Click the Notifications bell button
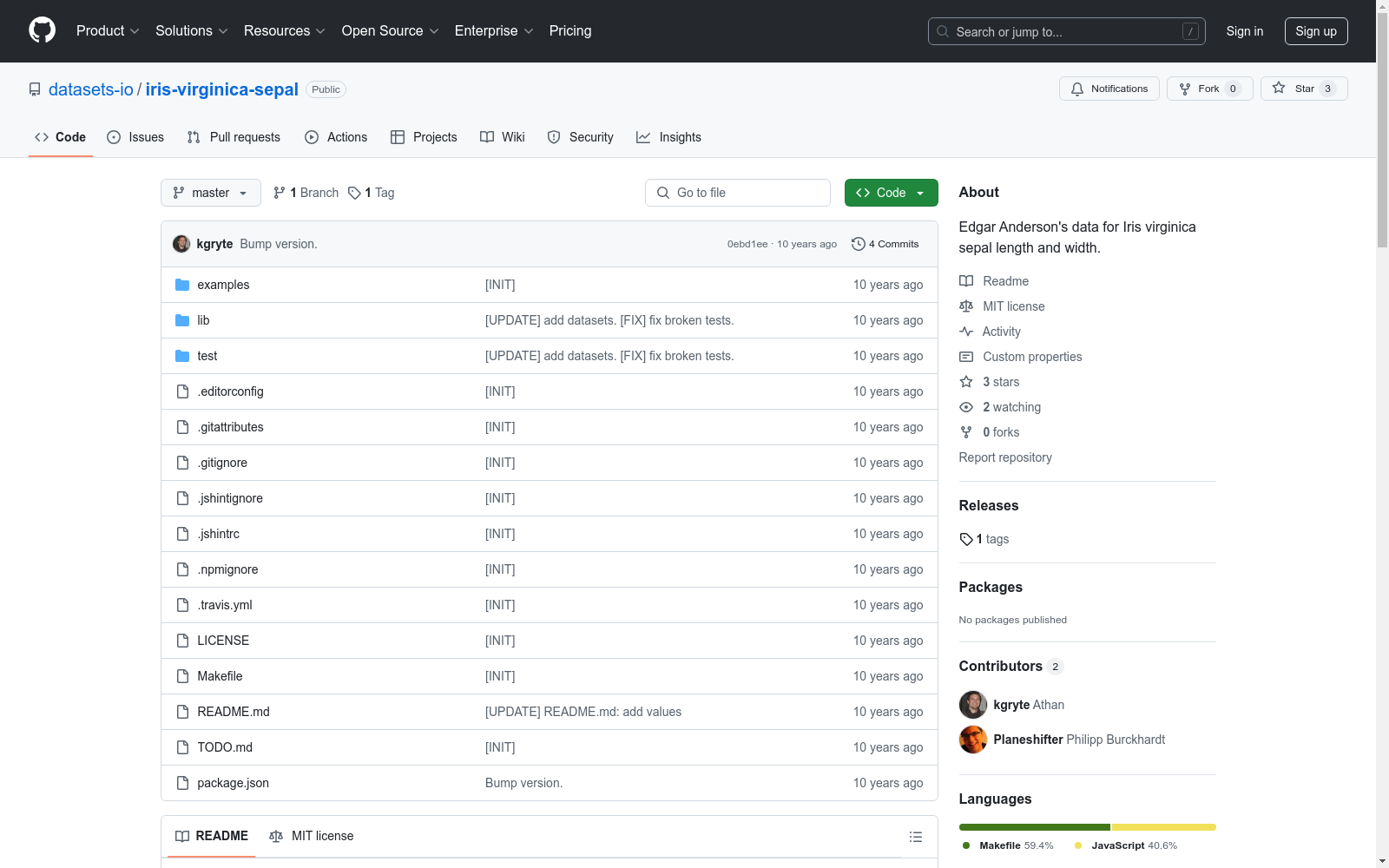1389x868 pixels. coord(1109,89)
